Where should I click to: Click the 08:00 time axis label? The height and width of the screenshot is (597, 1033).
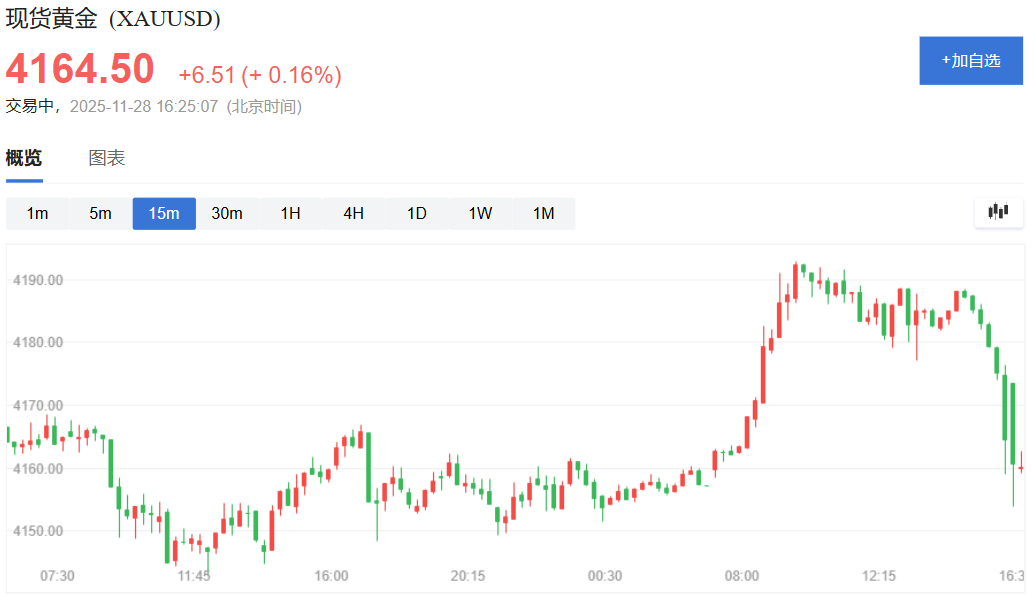(x=742, y=576)
